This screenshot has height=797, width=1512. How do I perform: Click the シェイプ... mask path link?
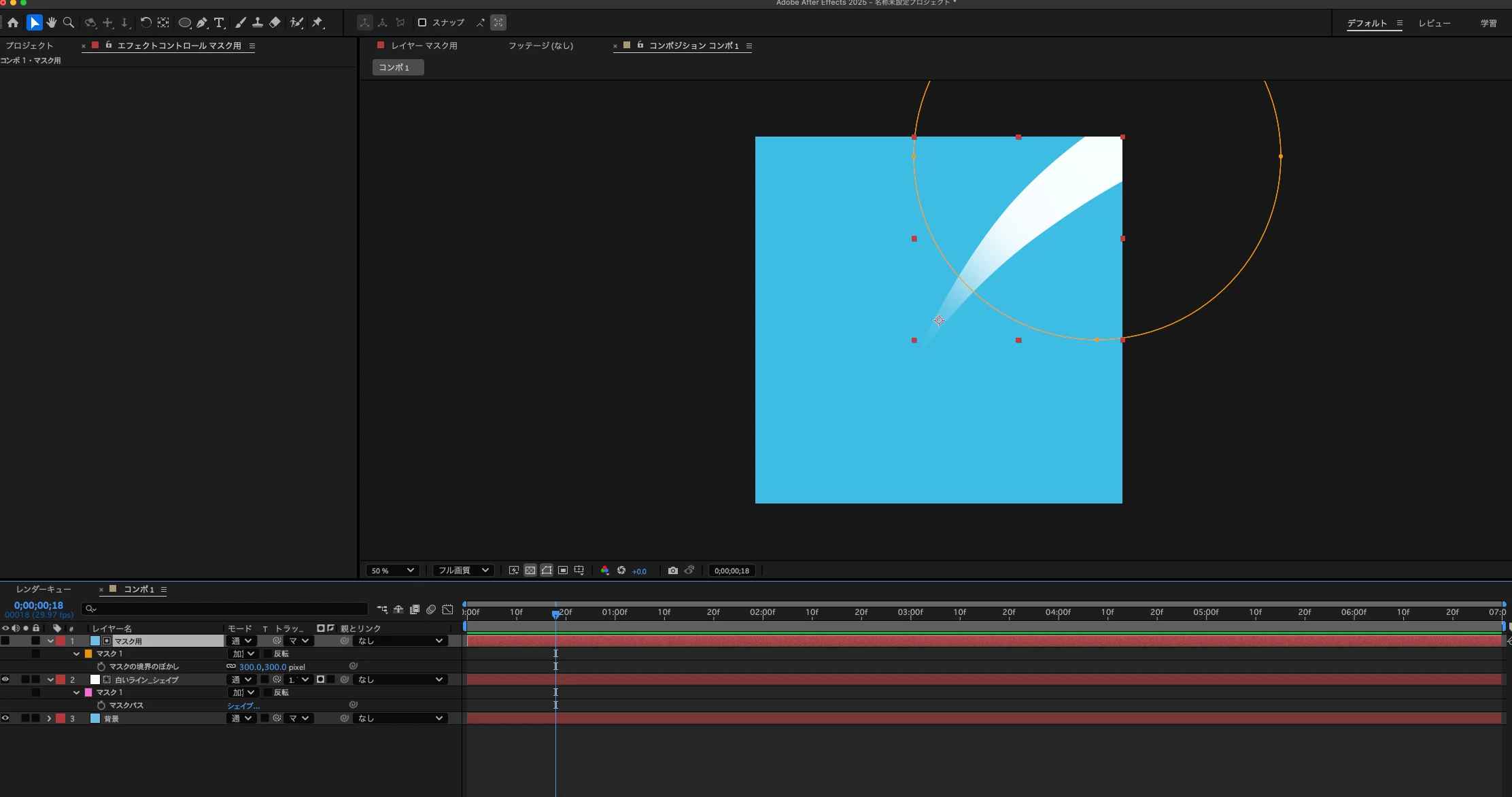[243, 706]
